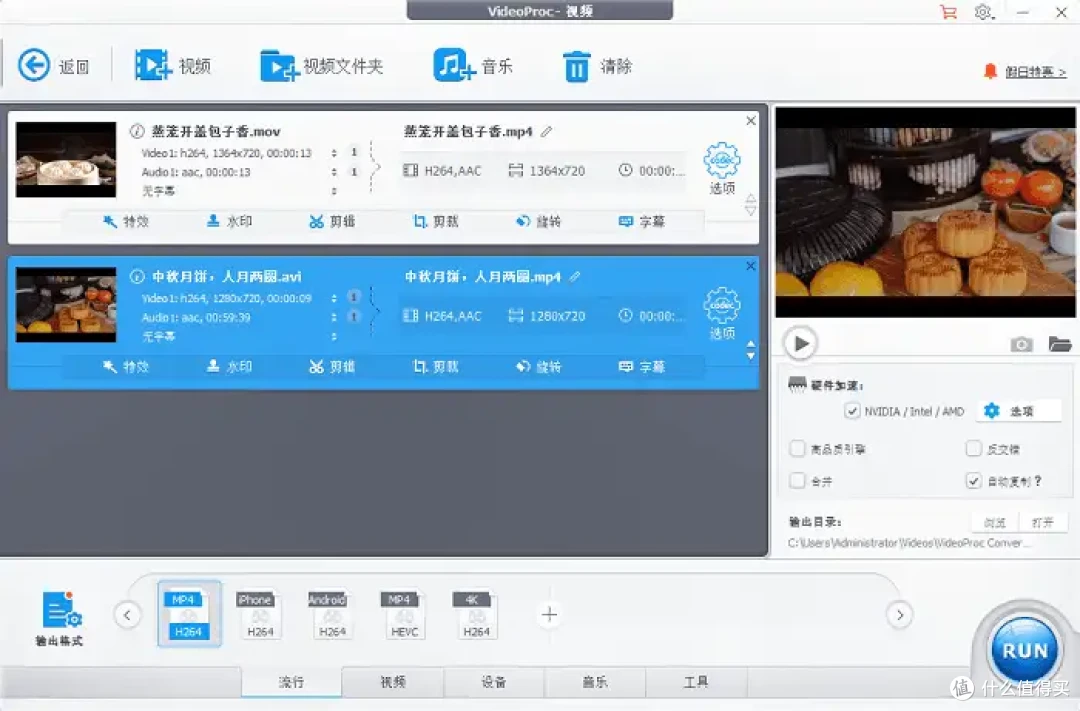This screenshot has height=711, width=1080.
Task: Rename output 中秋月饼，人月两圆.mp4 with pencil icon
Action: (x=574, y=276)
